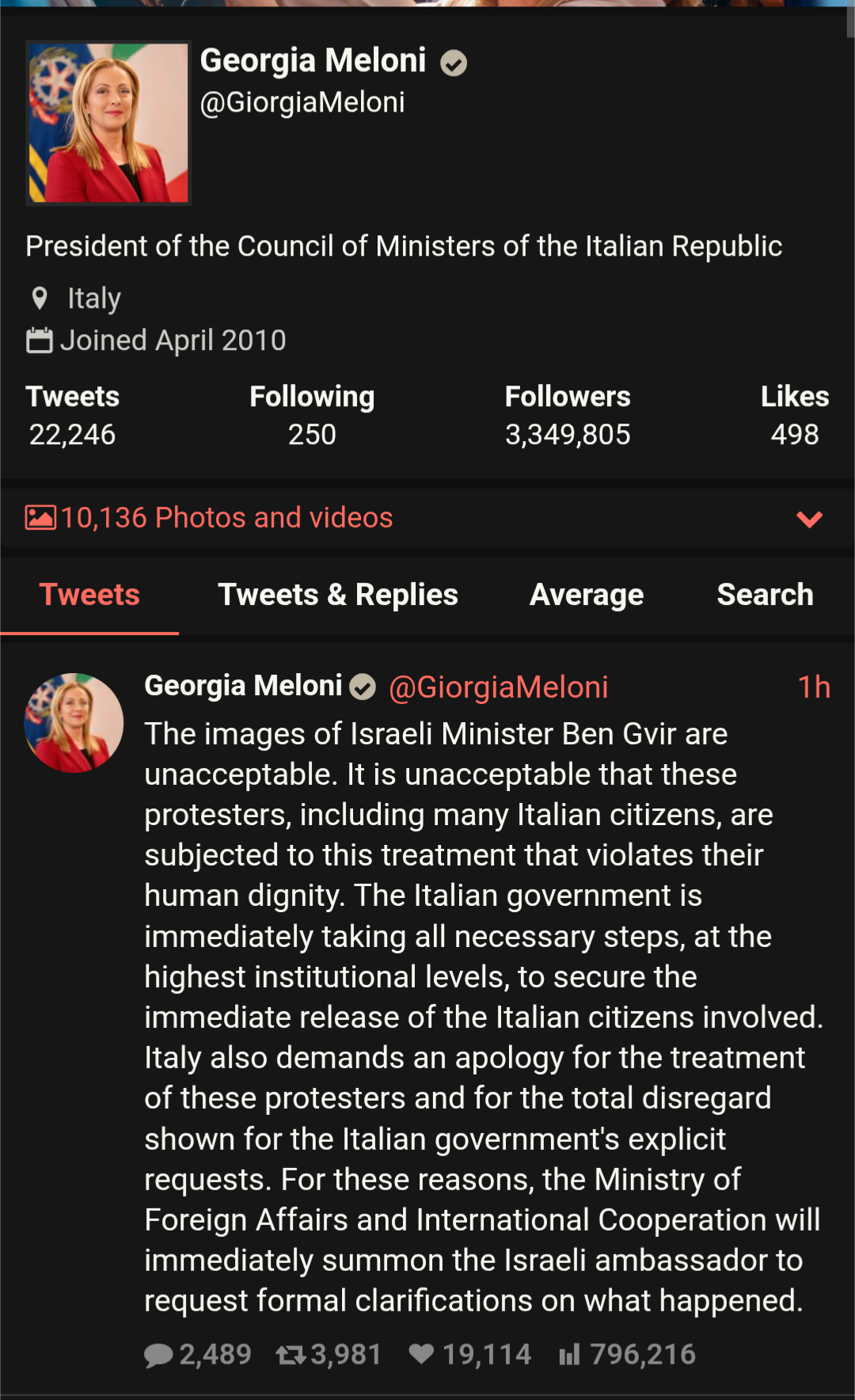View the Followers count 3,349,805

pyautogui.click(x=568, y=435)
